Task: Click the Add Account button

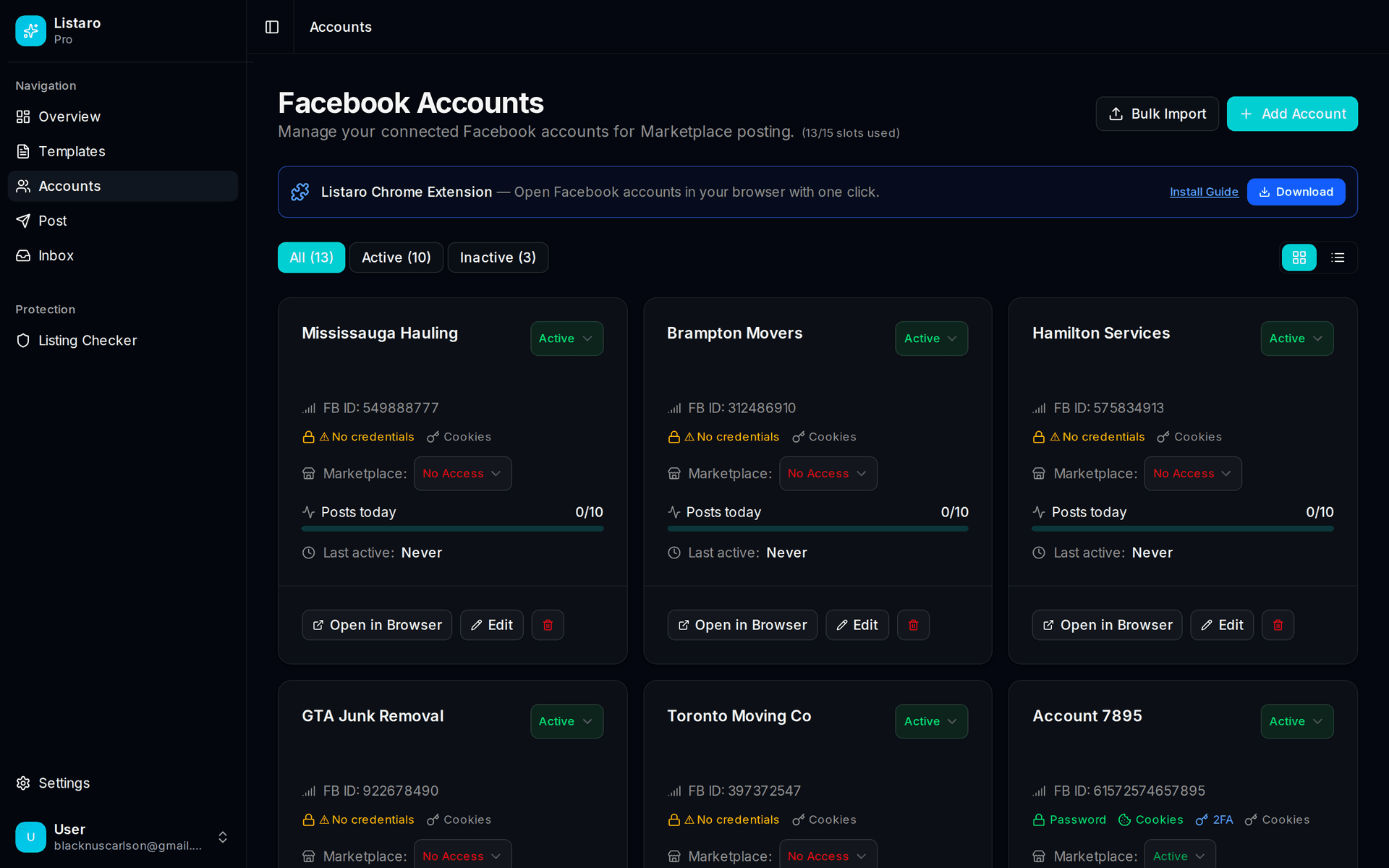Action: click(1292, 114)
